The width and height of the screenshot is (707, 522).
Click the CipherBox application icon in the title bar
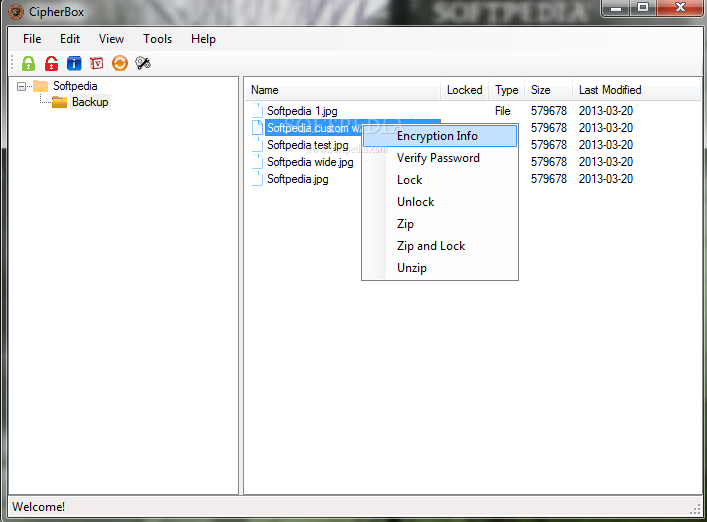pyautogui.click(x=16, y=12)
